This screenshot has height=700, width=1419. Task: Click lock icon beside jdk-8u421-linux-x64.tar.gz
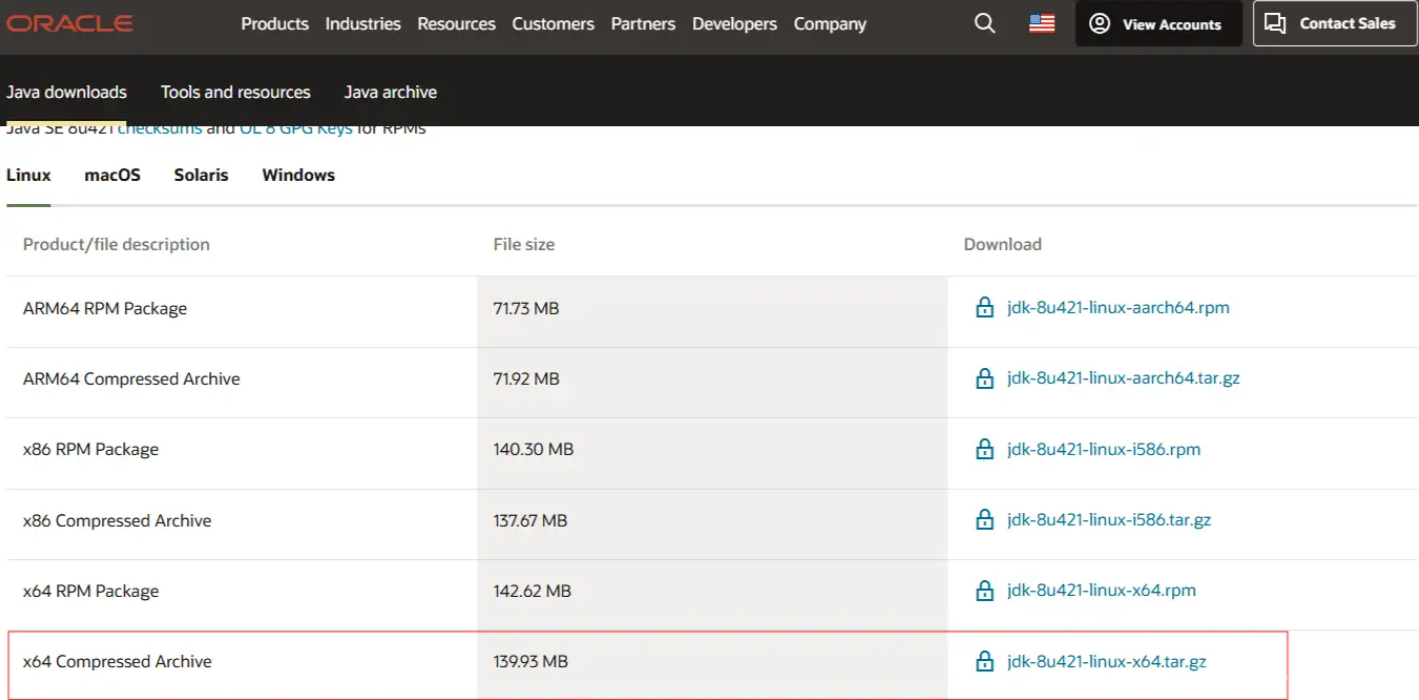984,662
